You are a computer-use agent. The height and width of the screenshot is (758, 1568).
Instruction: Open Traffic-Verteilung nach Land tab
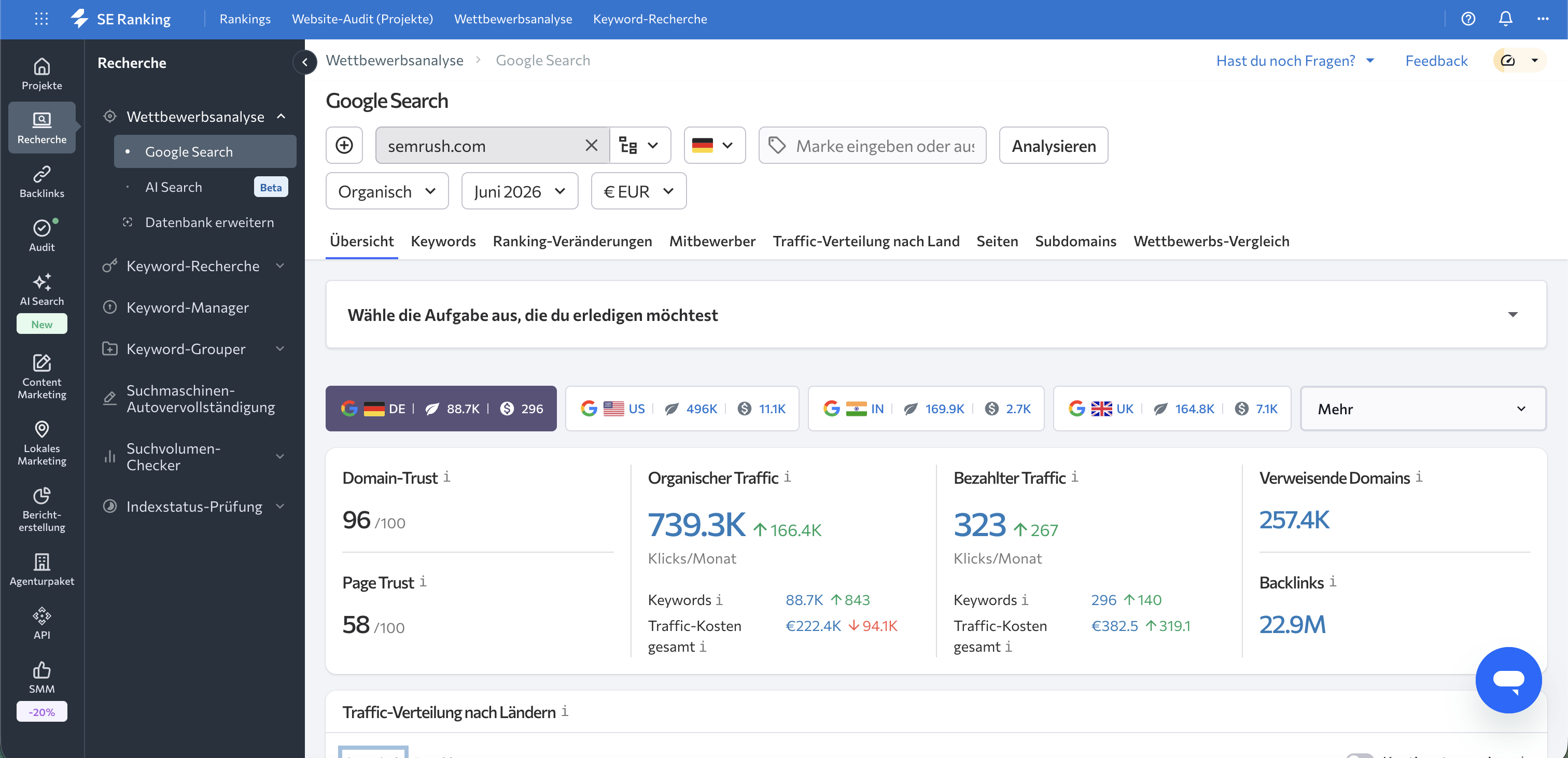866,241
